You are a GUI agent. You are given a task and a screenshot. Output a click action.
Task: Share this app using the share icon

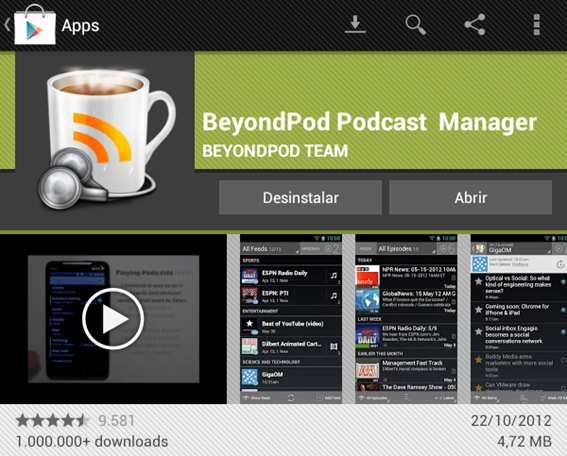(x=475, y=25)
